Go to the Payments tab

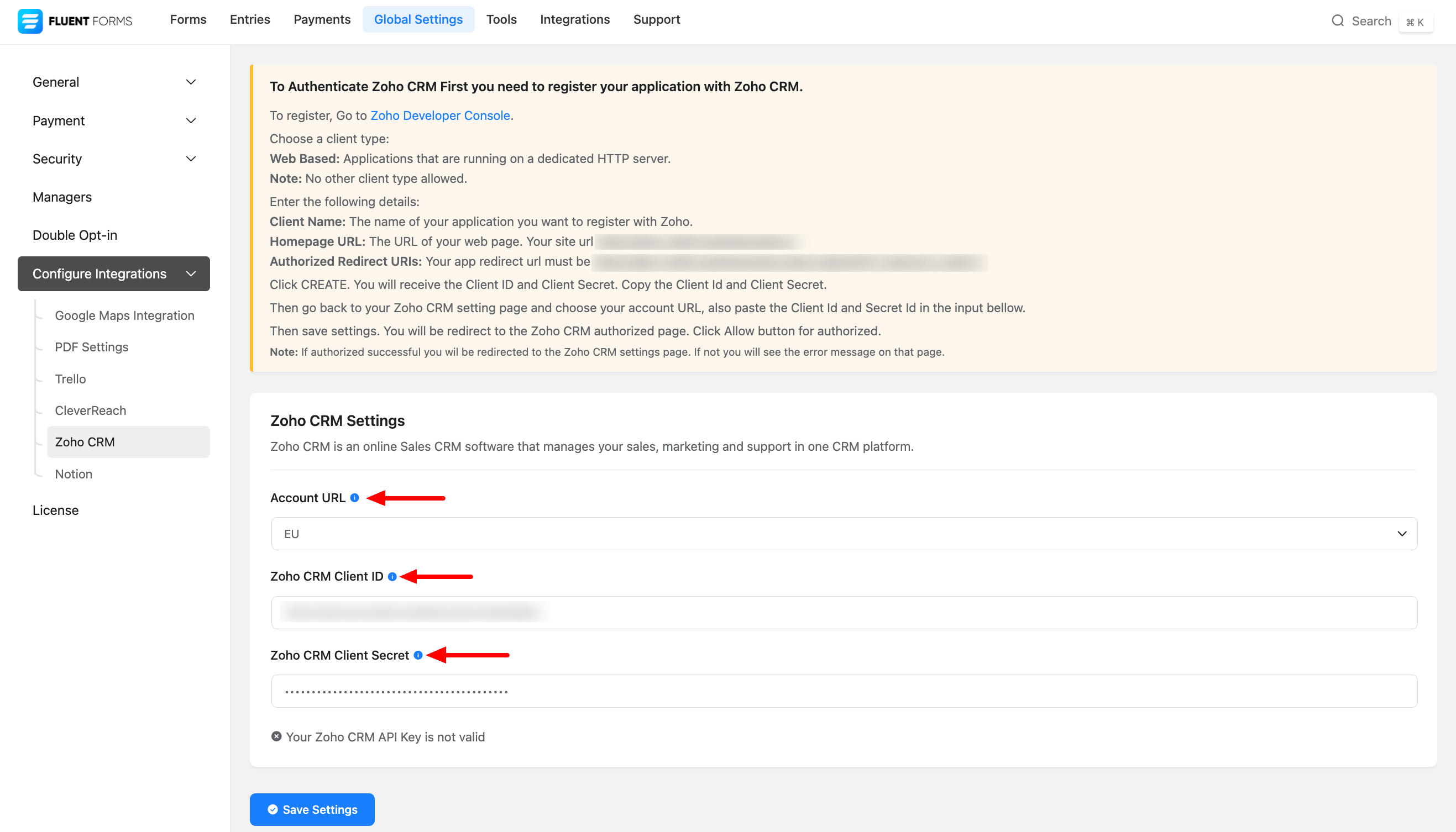322,19
